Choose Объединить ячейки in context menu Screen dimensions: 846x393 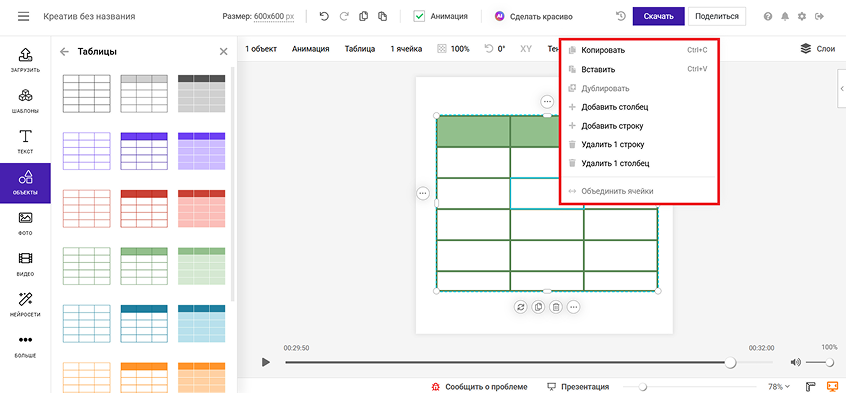pyautogui.click(x=639, y=191)
